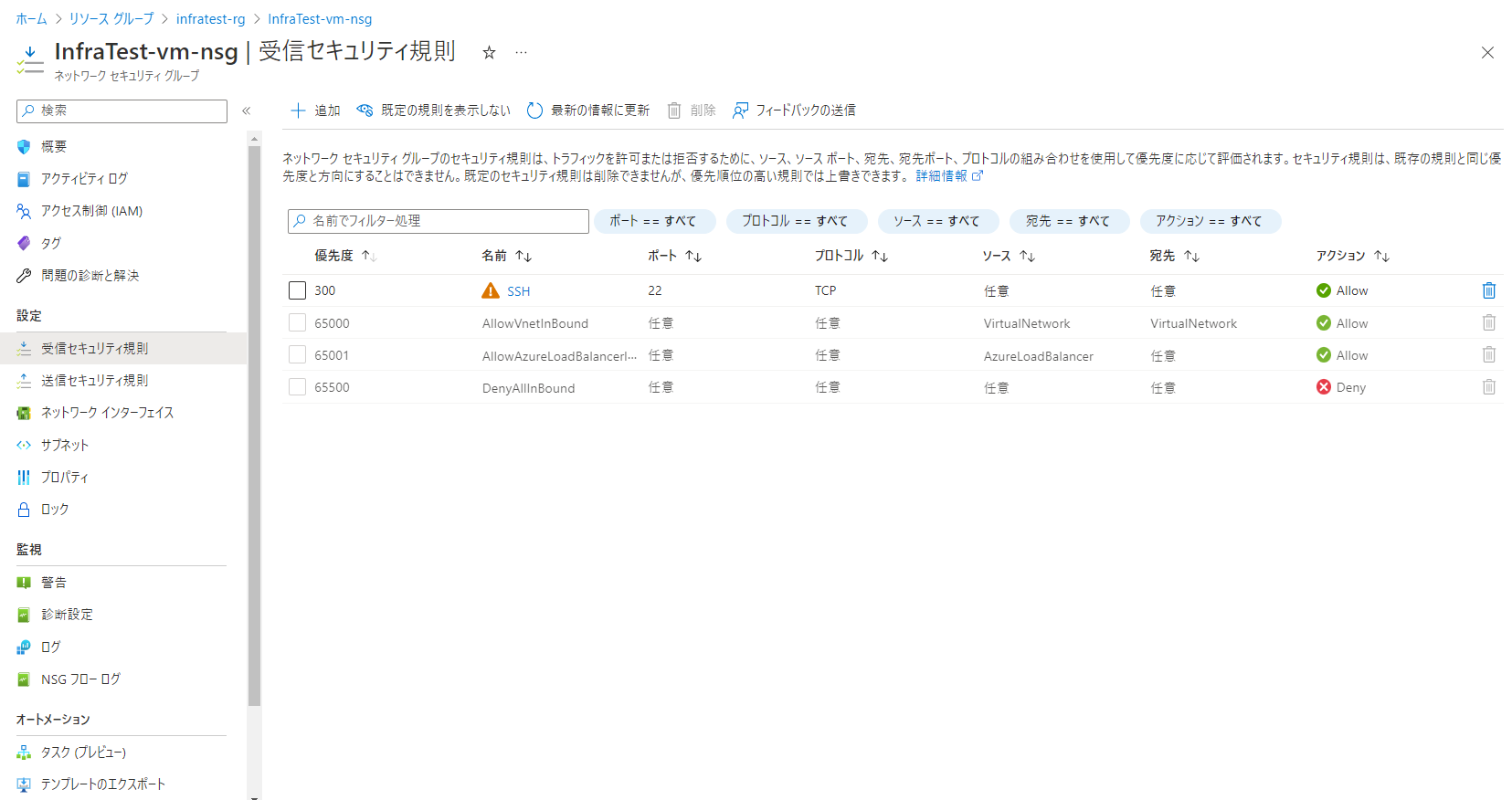
Task: Click the SSH warning triangle icon
Action: [491, 290]
